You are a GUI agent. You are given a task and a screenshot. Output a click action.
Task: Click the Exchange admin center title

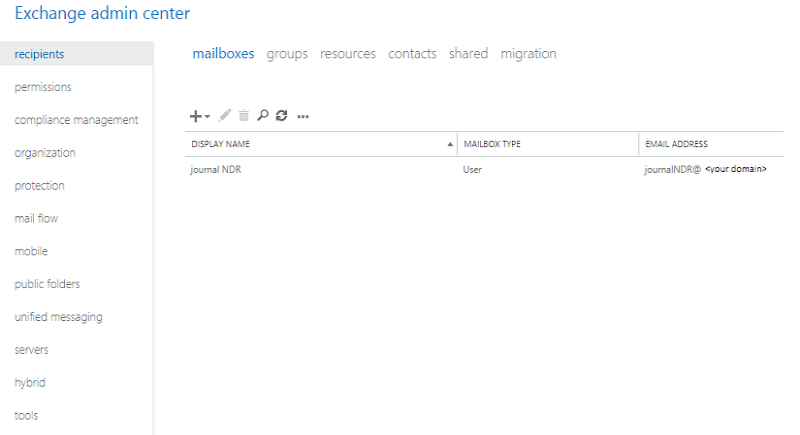tap(102, 14)
